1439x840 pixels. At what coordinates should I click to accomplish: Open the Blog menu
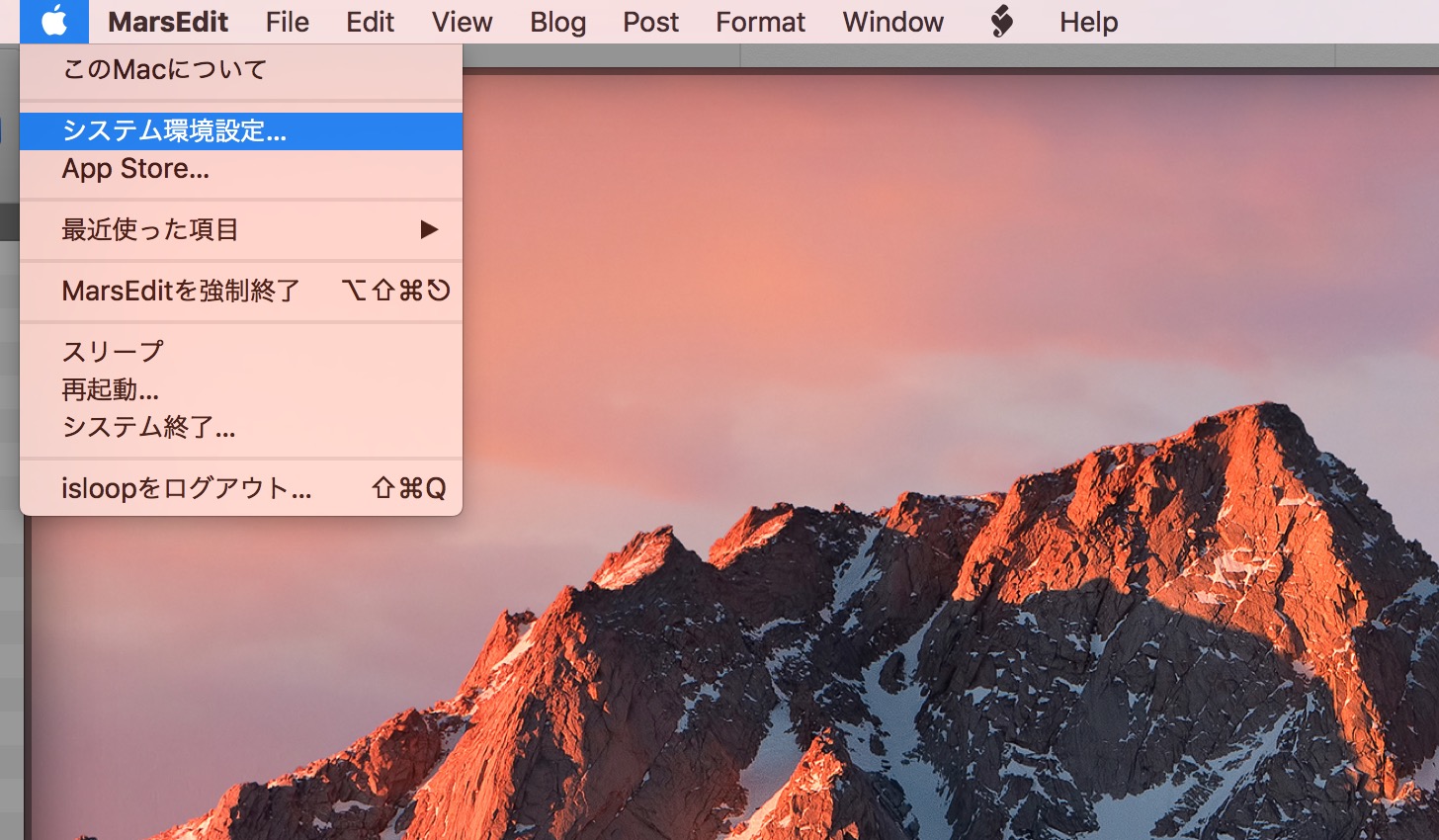click(x=557, y=22)
